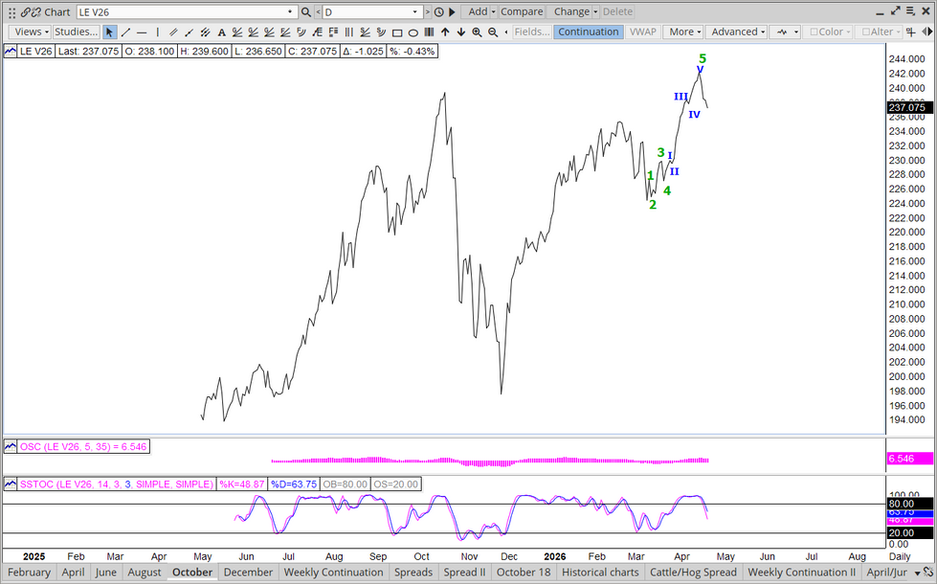Toggle the Continuation button
Image resolution: width=937 pixels, height=584 pixels.
click(x=589, y=32)
